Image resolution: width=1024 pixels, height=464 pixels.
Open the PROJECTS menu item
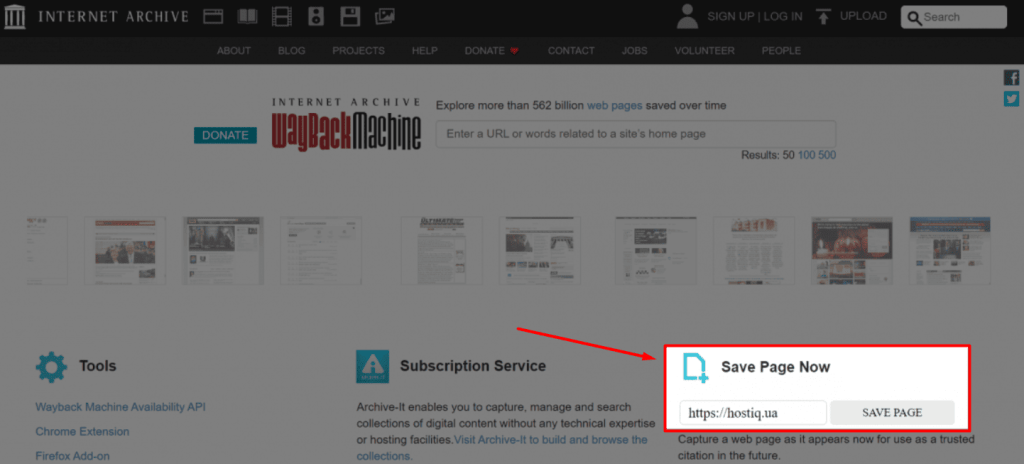pyautogui.click(x=359, y=50)
